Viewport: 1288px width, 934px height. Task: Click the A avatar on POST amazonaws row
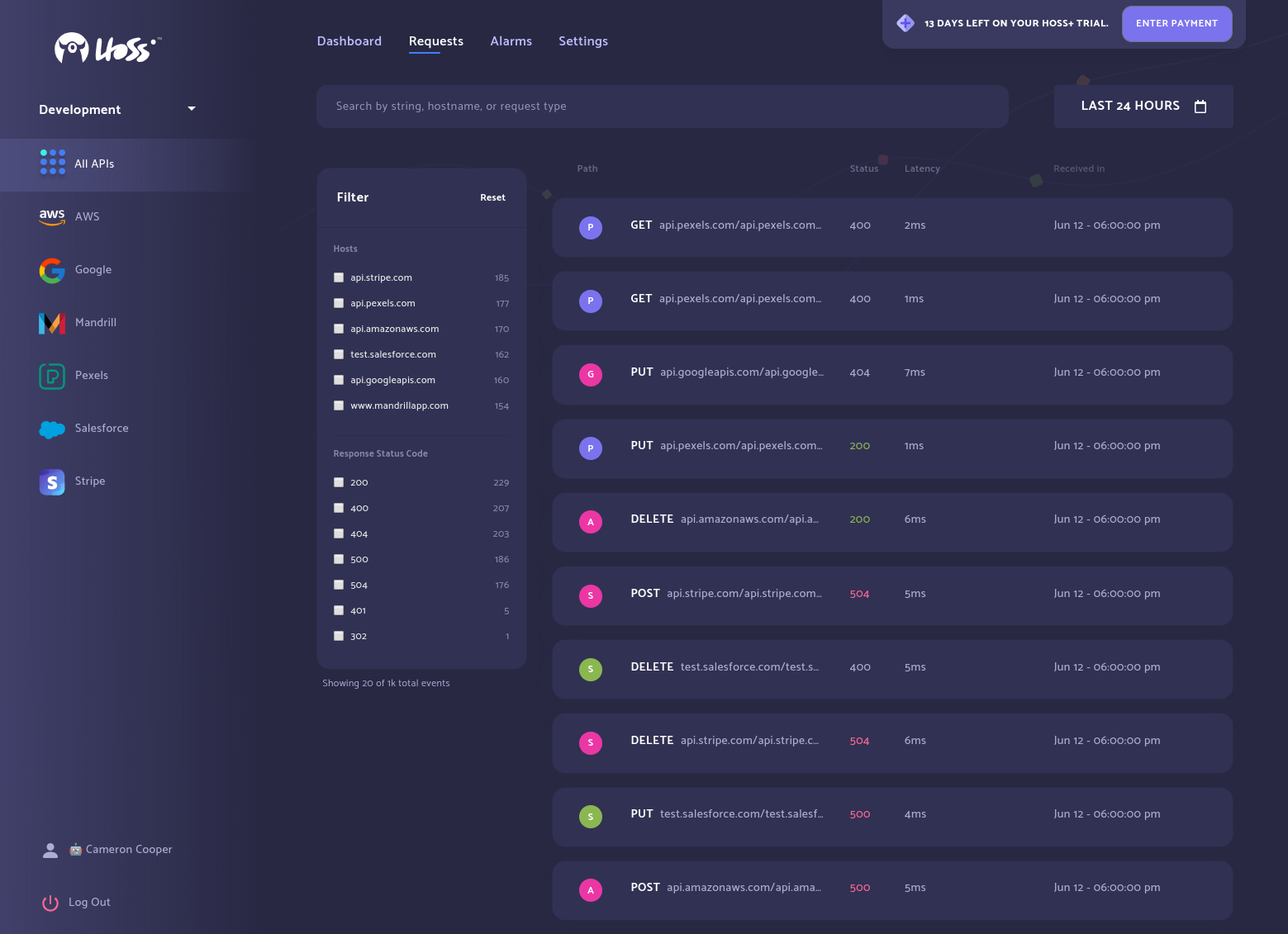coord(591,890)
